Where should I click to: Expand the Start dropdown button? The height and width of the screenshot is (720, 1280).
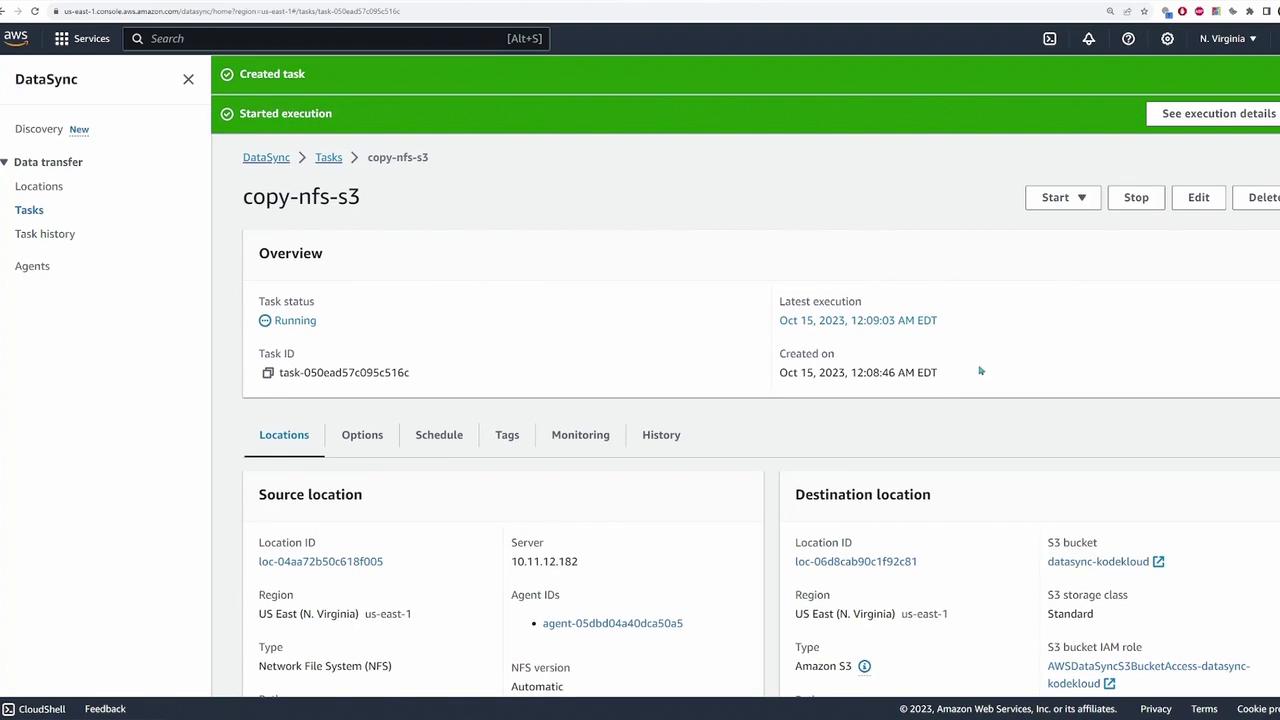point(1063,197)
